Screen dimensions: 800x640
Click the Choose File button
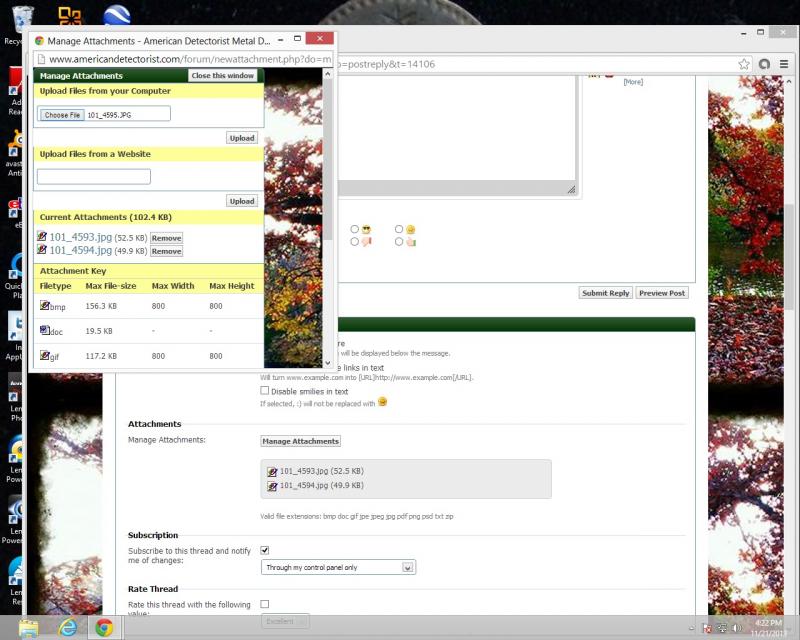tap(62, 115)
